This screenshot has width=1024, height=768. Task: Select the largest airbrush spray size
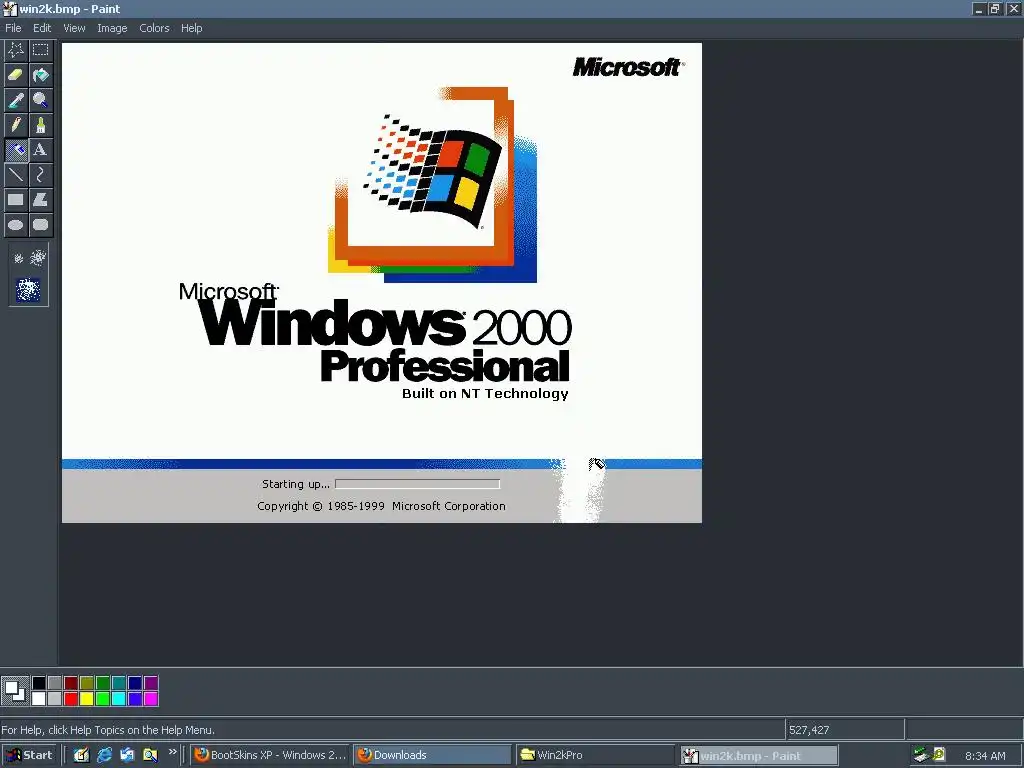tap(28, 289)
